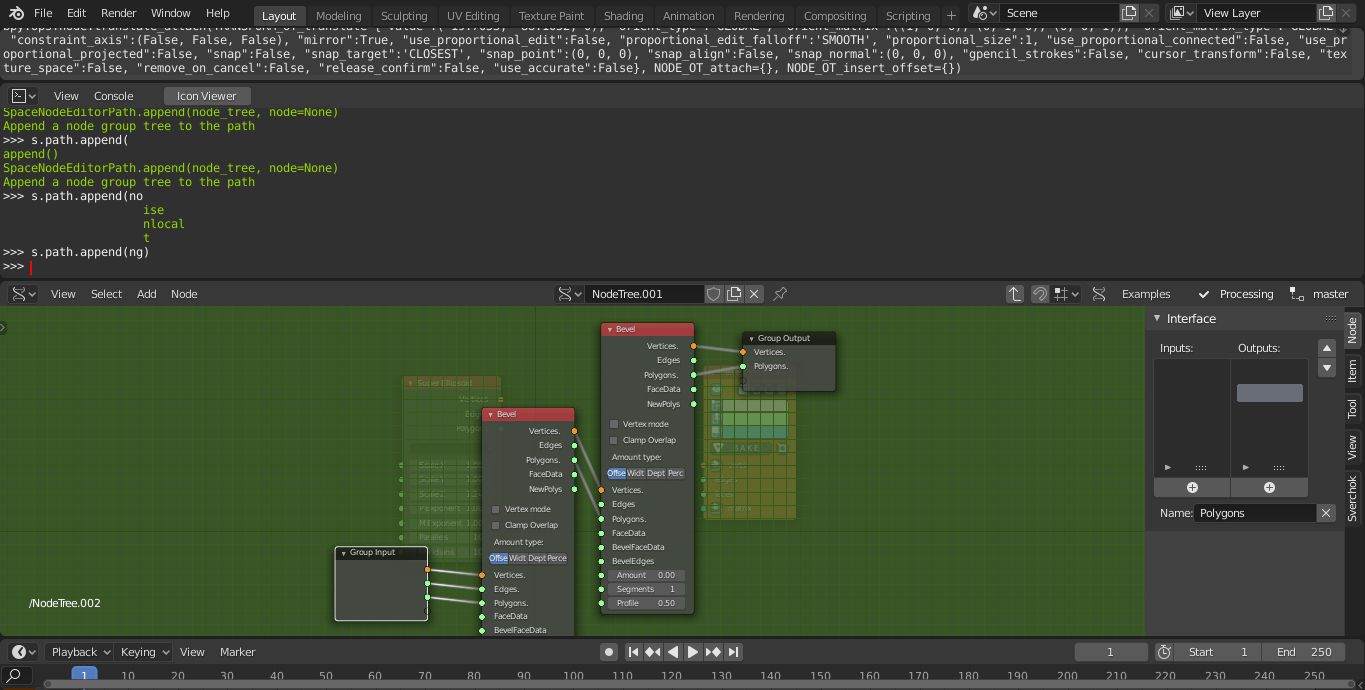Image resolution: width=1365 pixels, height=690 pixels.
Task: Click the Icon Viewer button
Action: (207, 96)
